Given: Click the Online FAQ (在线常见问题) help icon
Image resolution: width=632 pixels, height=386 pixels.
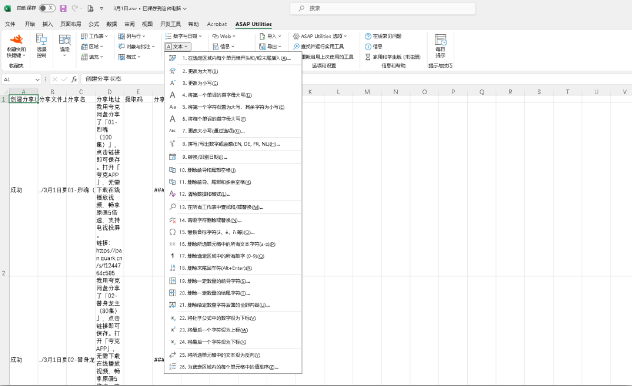Looking at the screenshot, I should (x=383, y=36).
